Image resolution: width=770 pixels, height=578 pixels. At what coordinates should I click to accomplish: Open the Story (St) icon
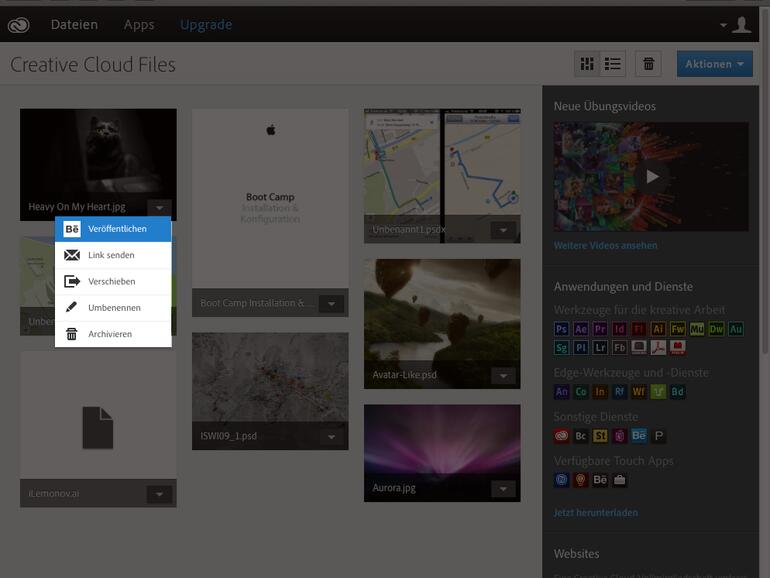(600, 436)
